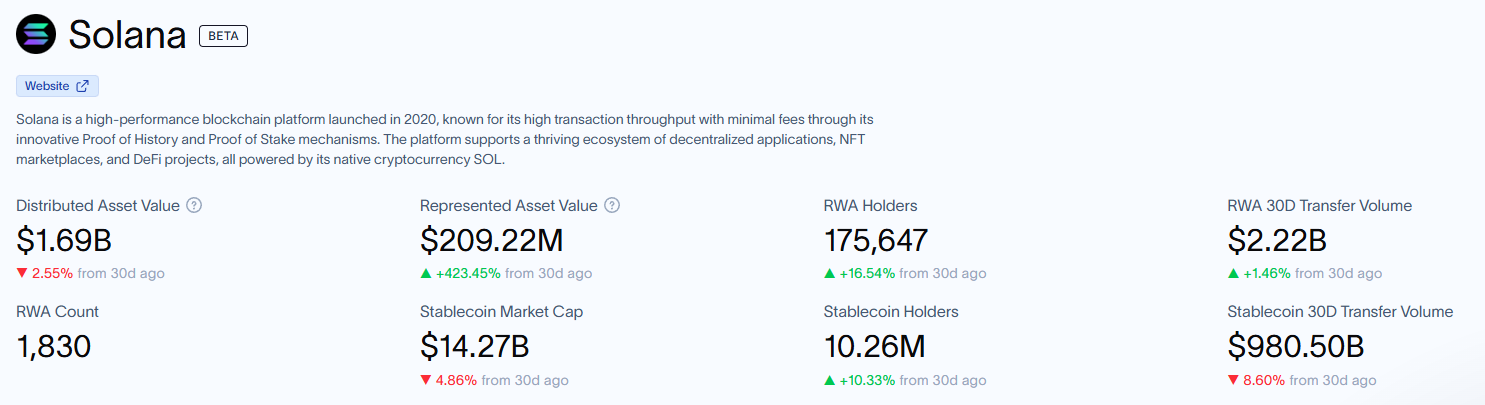1485x405 pixels.
Task: Click green up arrow beside +1.46%
Action: click(1233, 273)
